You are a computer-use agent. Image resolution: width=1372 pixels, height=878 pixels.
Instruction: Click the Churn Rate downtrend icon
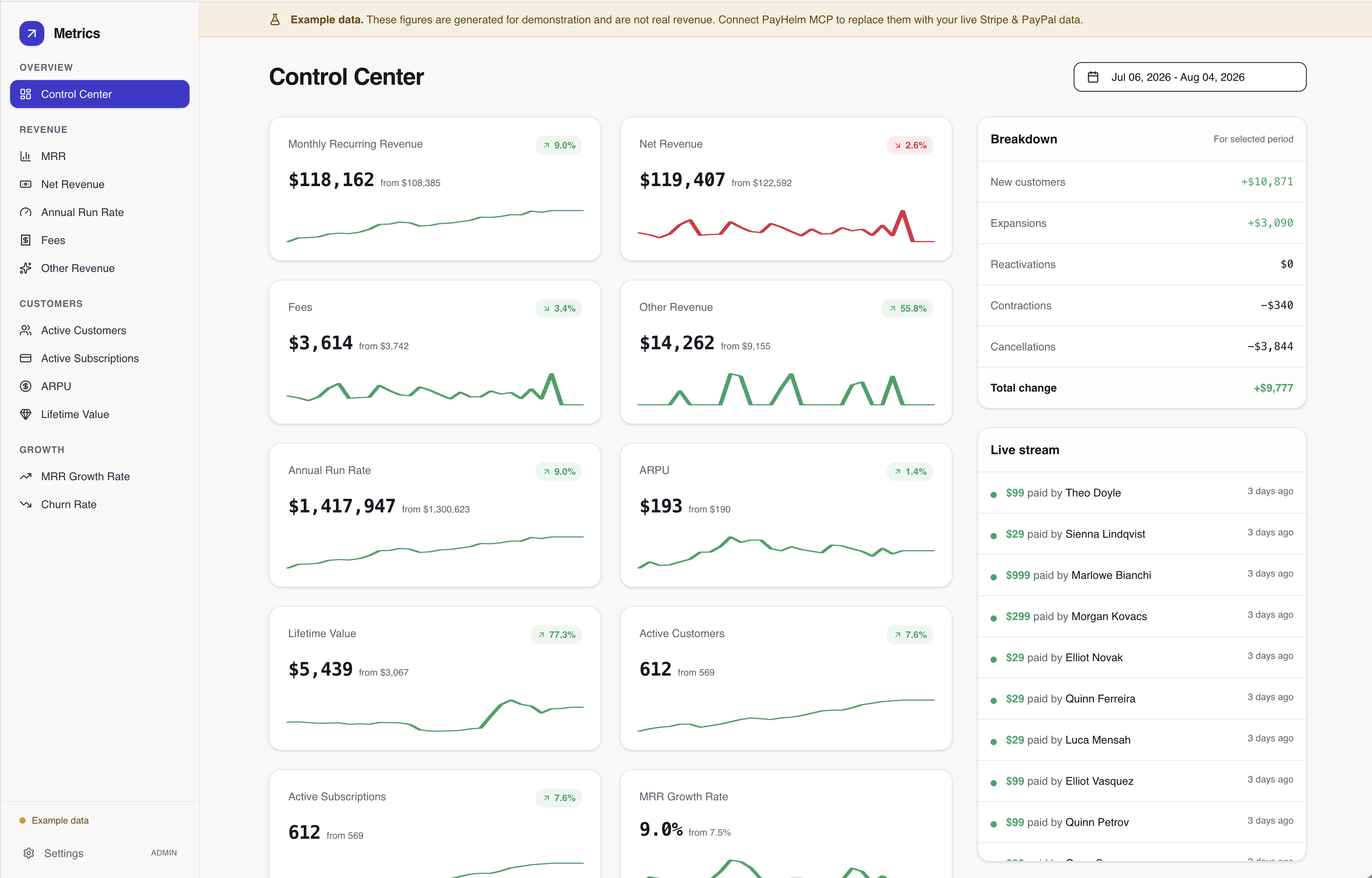click(26, 504)
